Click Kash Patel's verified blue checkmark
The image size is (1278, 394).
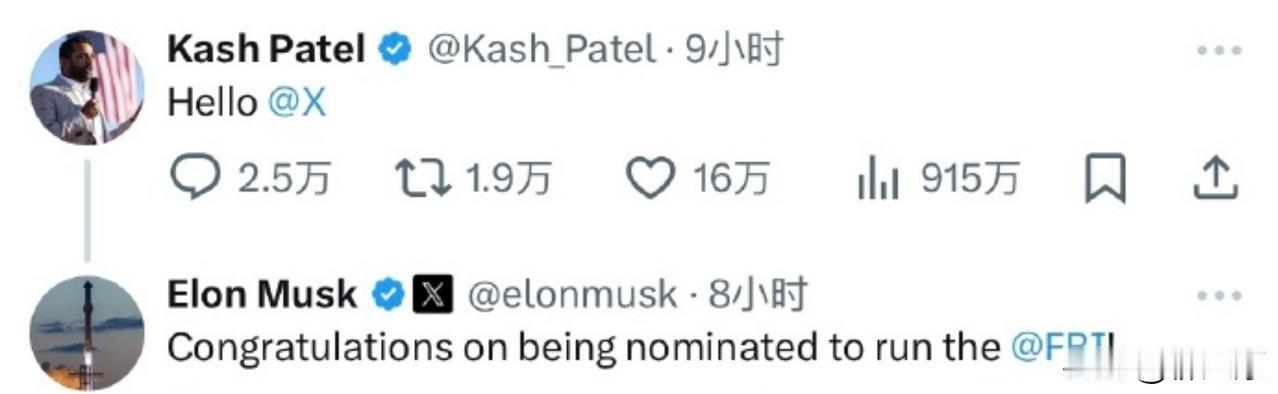(x=396, y=49)
